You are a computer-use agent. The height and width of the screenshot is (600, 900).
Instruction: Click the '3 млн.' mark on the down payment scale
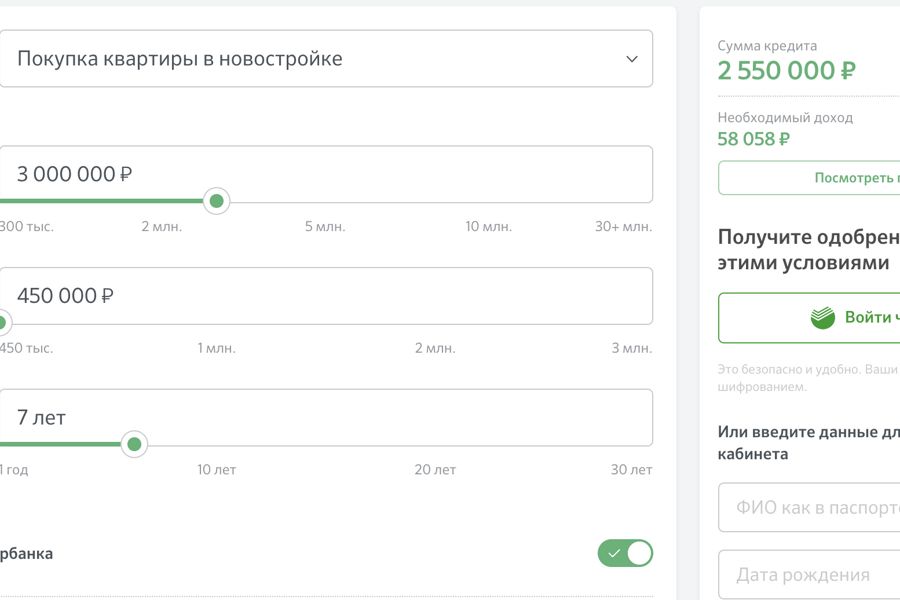pyautogui.click(x=631, y=349)
